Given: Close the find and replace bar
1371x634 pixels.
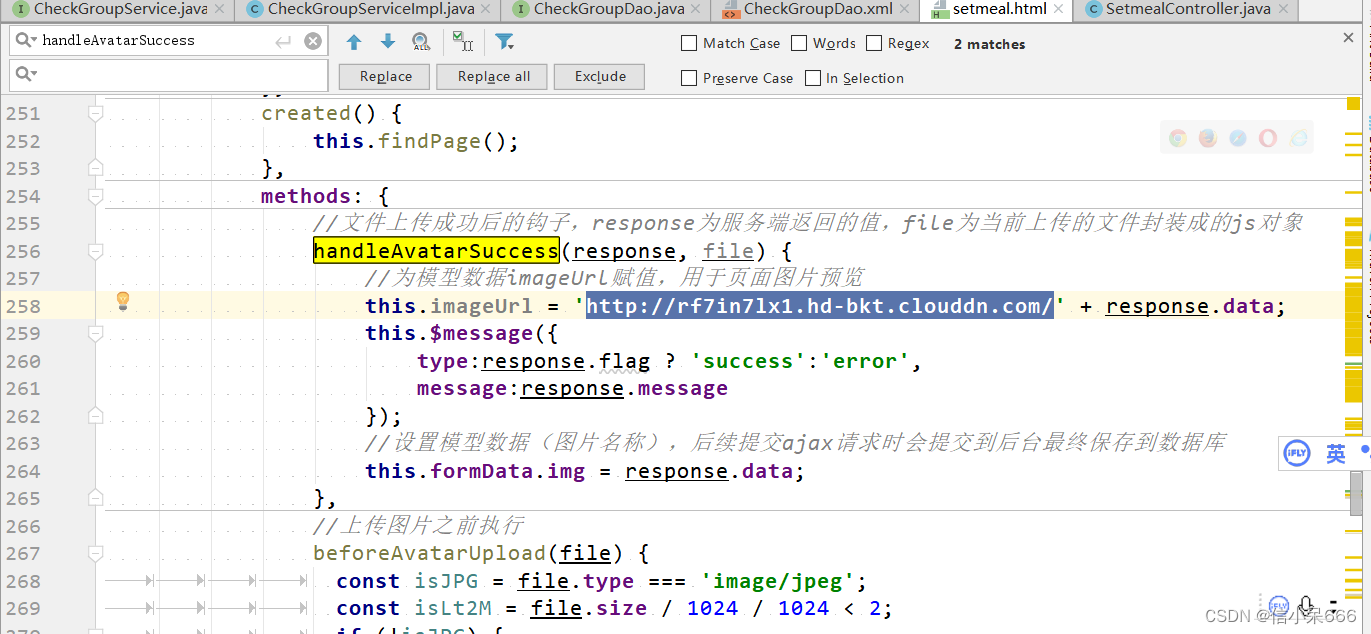Looking at the screenshot, I should point(1348,37).
